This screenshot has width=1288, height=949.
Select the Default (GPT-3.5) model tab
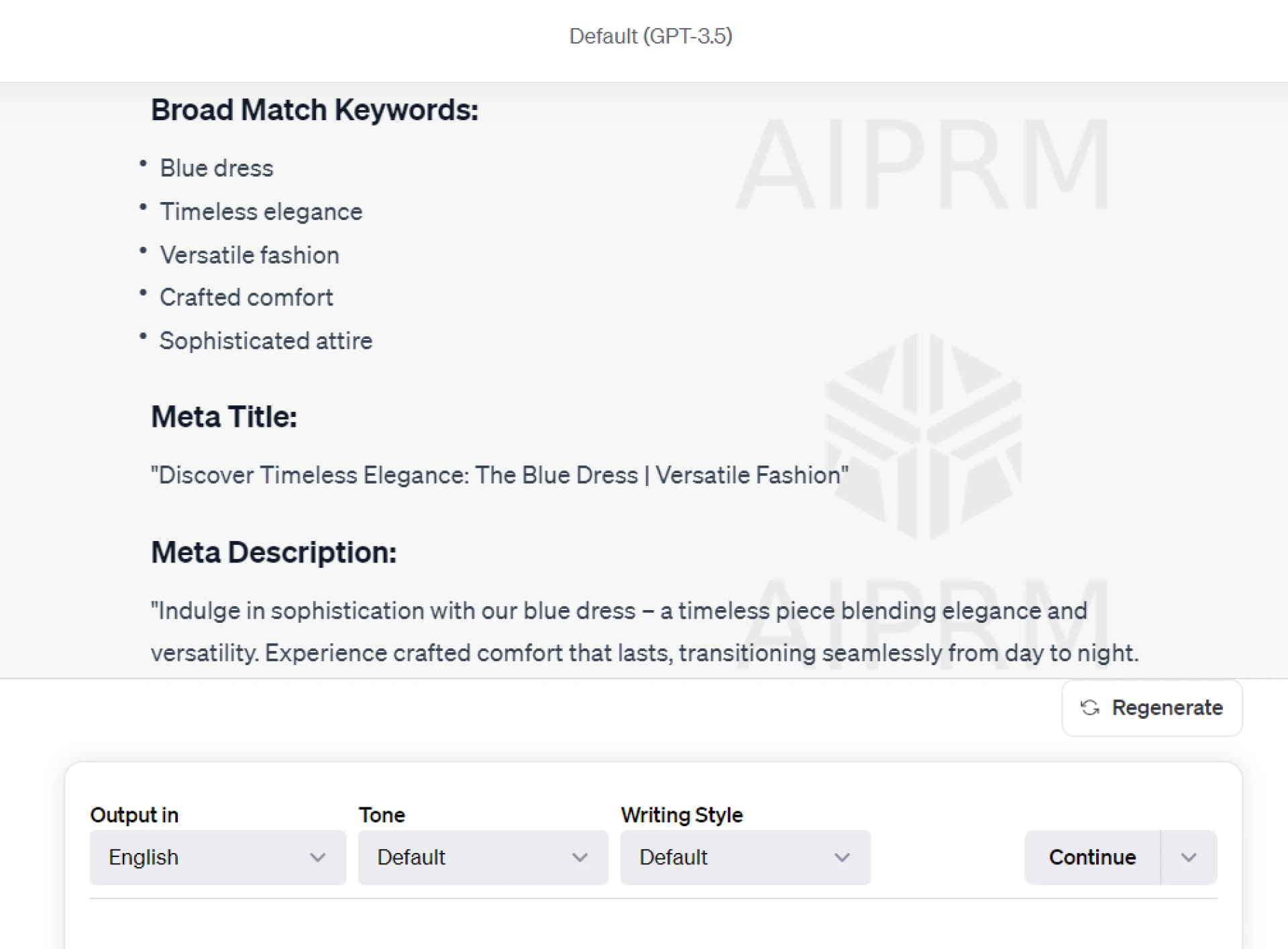tap(651, 36)
